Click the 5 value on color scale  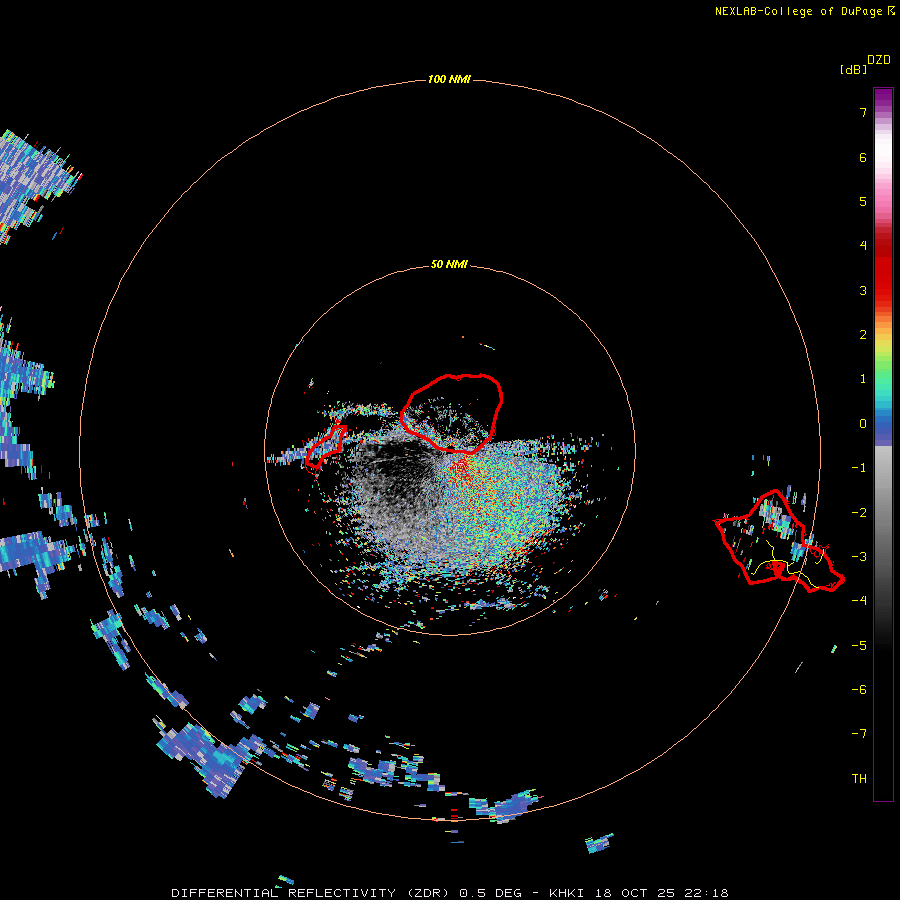(x=863, y=201)
